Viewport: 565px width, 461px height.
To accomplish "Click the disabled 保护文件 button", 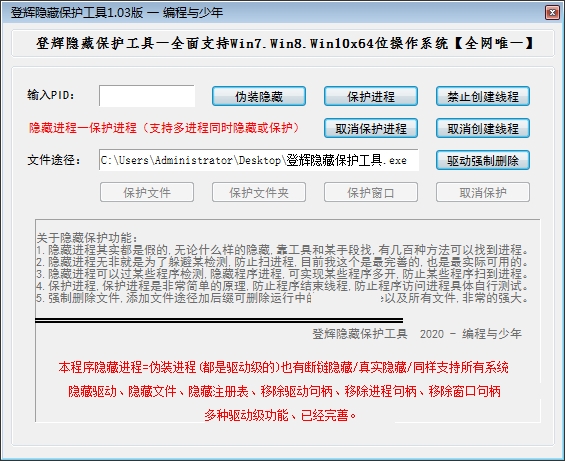I will click(147, 192).
